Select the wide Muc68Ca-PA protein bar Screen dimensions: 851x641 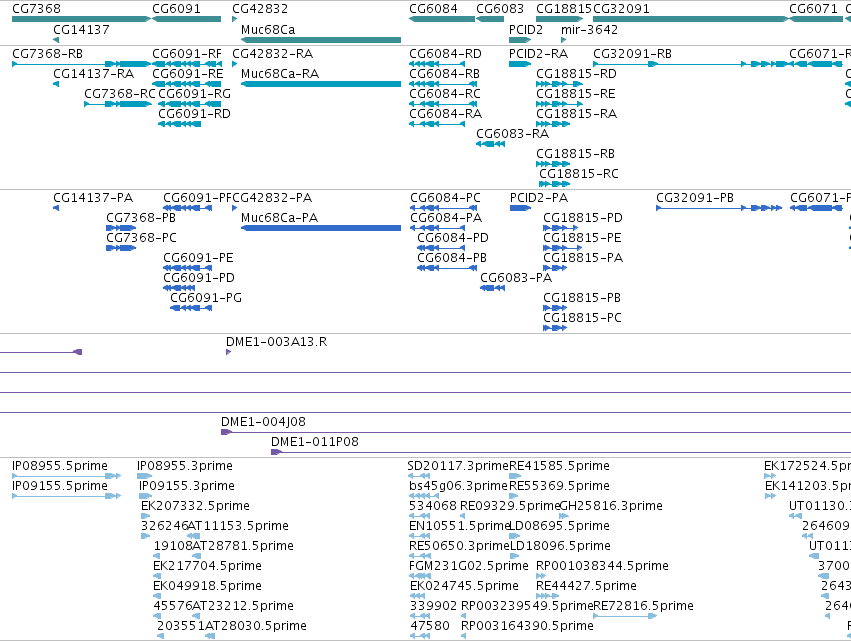click(x=321, y=228)
